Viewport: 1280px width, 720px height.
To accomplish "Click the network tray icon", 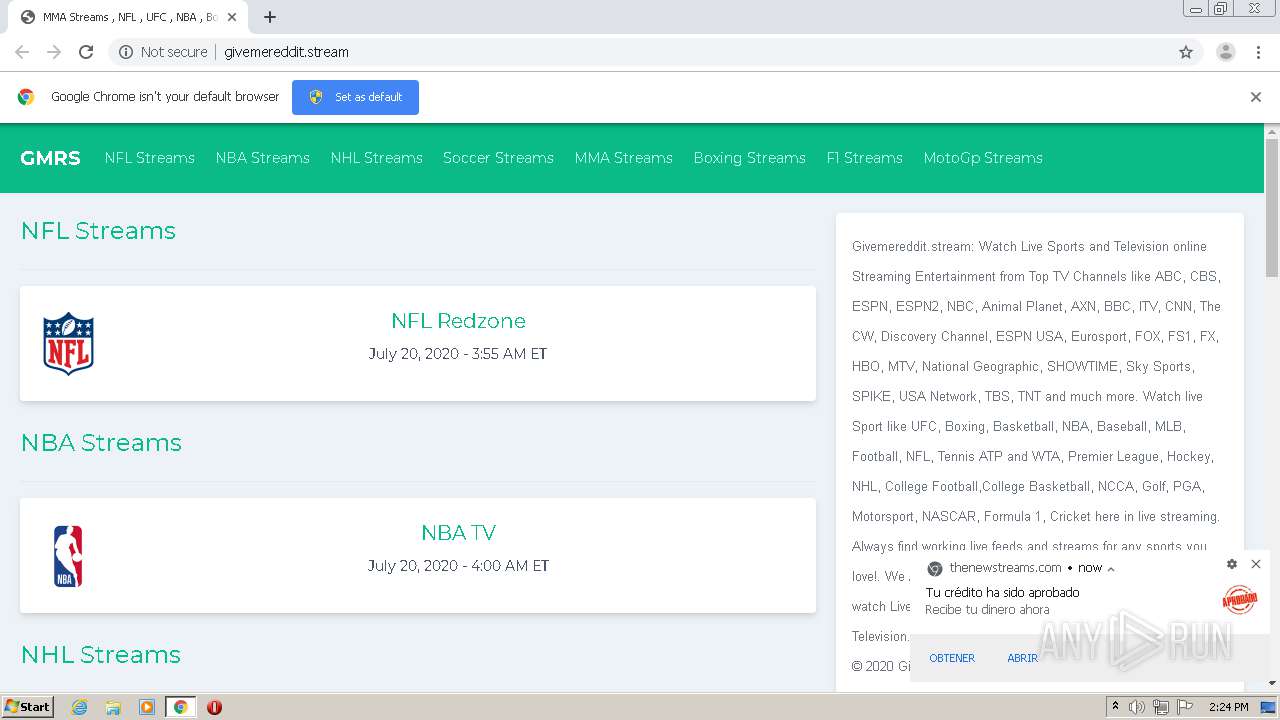I will pyautogui.click(x=1161, y=707).
